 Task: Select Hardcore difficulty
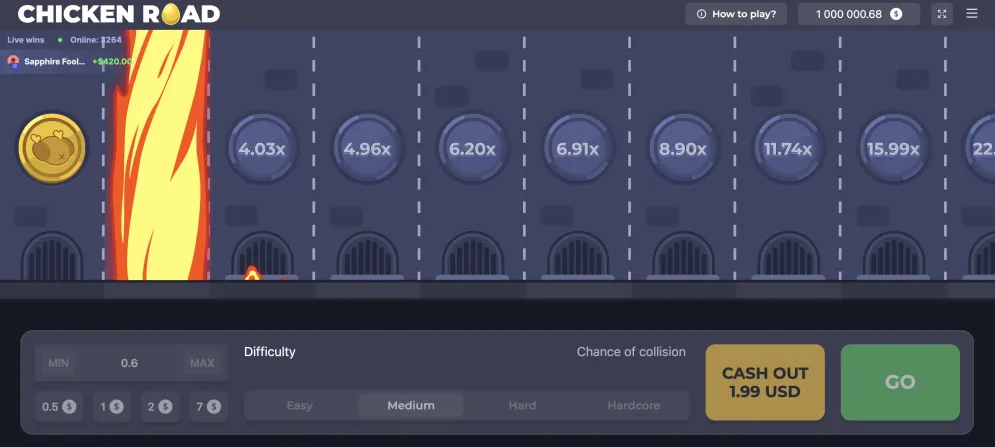633,406
